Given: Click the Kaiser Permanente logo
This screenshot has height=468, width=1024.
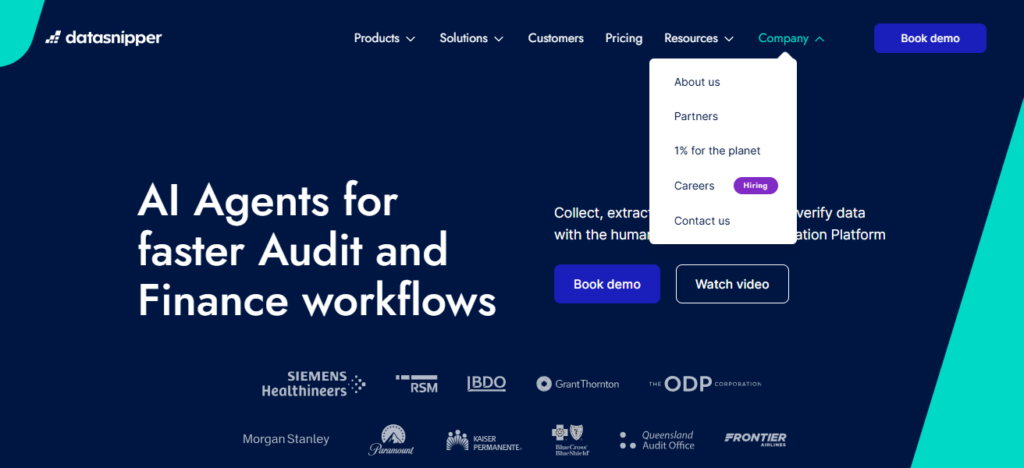Looking at the screenshot, I should (x=484, y=441).
